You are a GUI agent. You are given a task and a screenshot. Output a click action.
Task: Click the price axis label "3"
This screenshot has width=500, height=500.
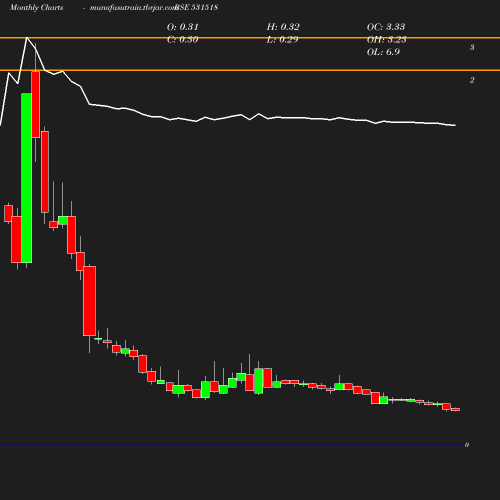(x=472, y=47)
